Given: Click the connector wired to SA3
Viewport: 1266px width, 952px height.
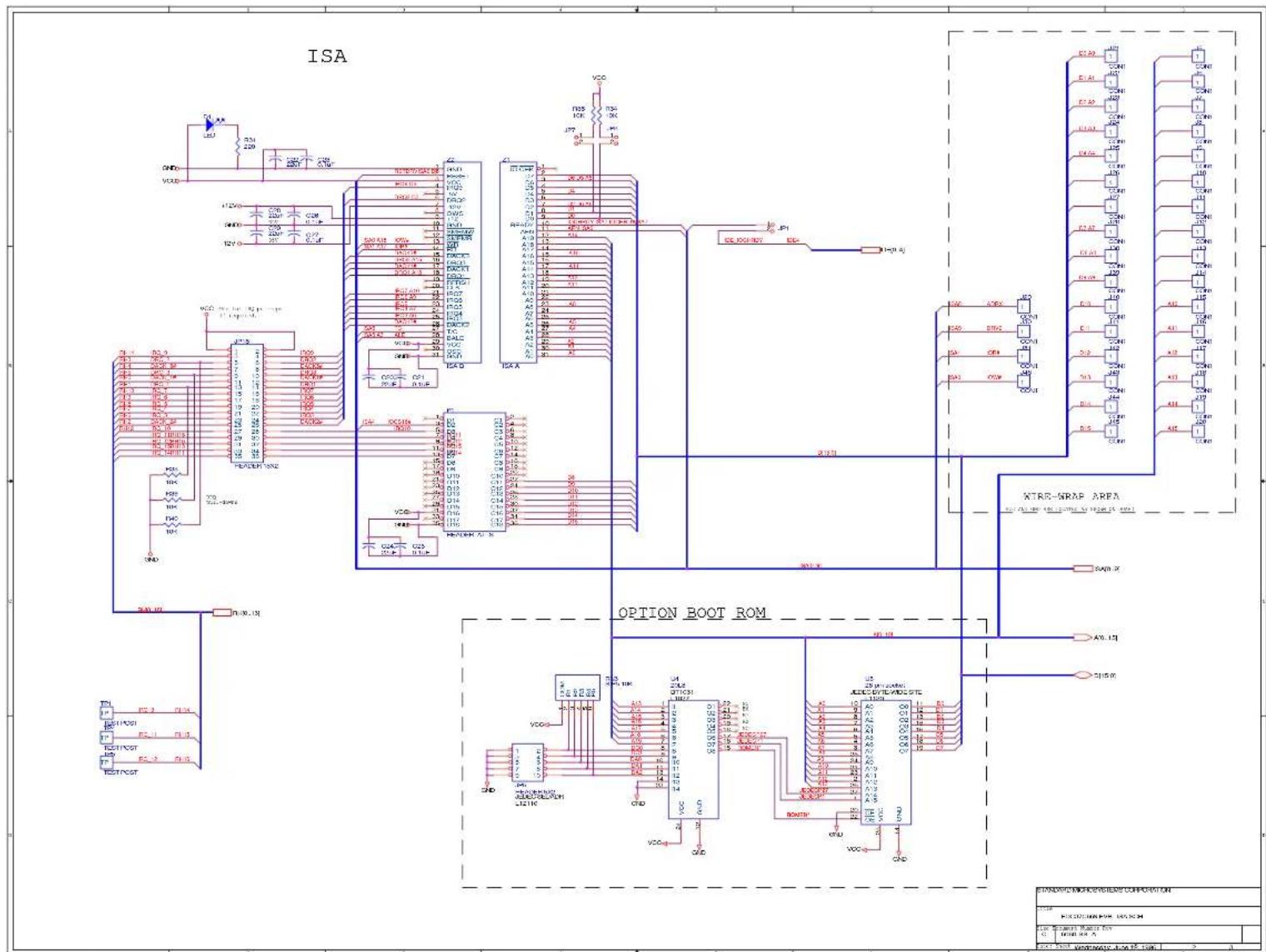Looking at the screenshot, I should [1024, 381].
